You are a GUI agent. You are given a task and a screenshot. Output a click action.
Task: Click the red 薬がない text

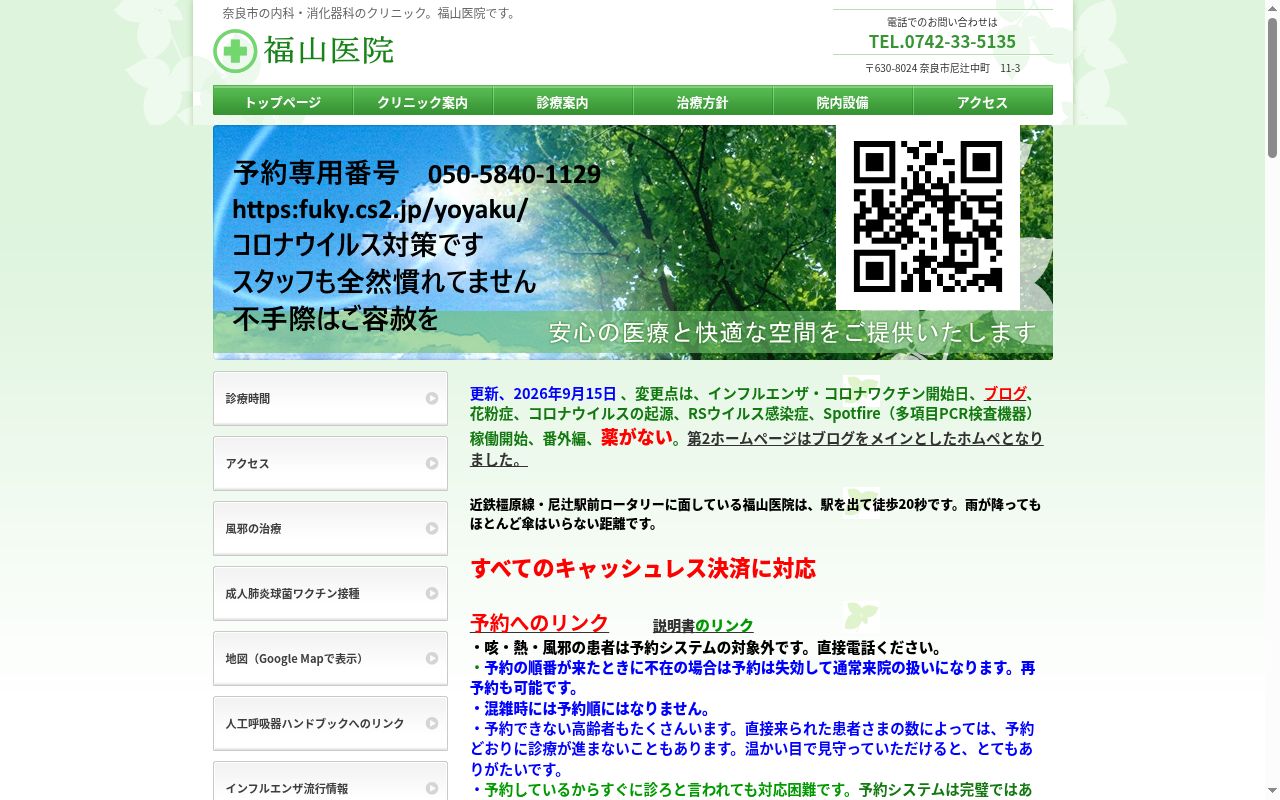(636, 437)
